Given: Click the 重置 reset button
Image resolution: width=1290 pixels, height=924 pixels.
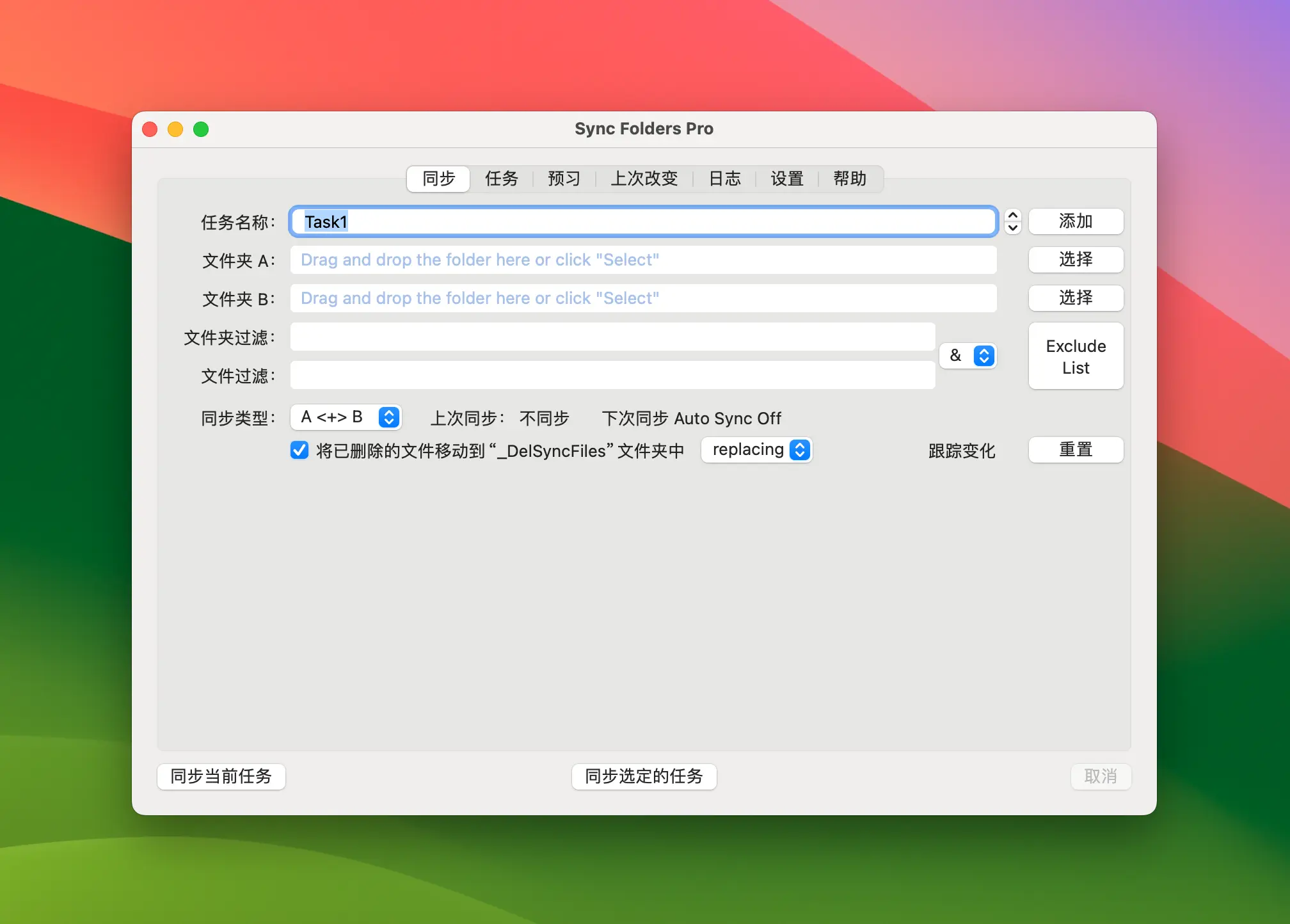Looking at the screenshot, I should click(1076, 450).
